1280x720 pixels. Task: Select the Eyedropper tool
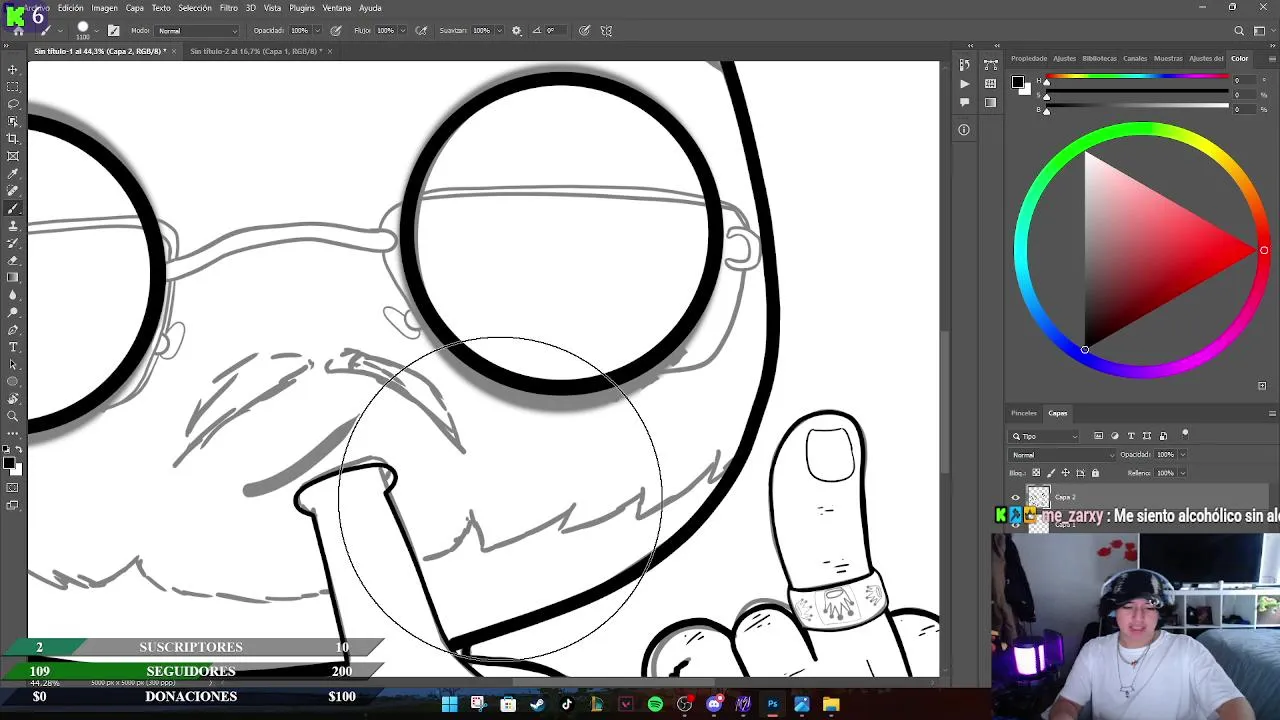pos(13,174)
